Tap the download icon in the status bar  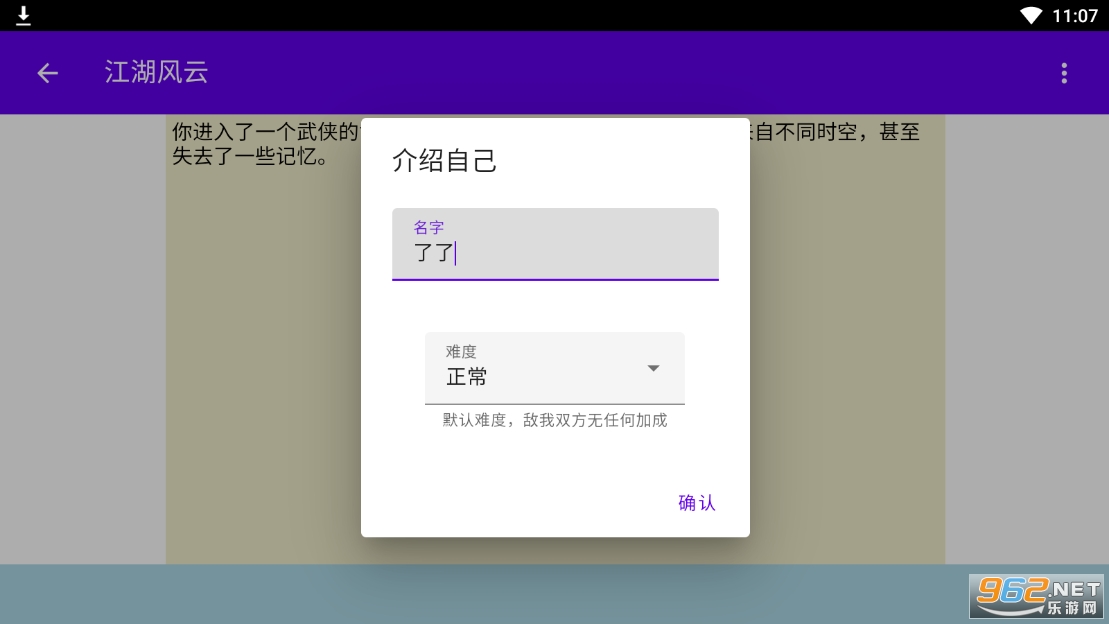(x=22, y=15)
